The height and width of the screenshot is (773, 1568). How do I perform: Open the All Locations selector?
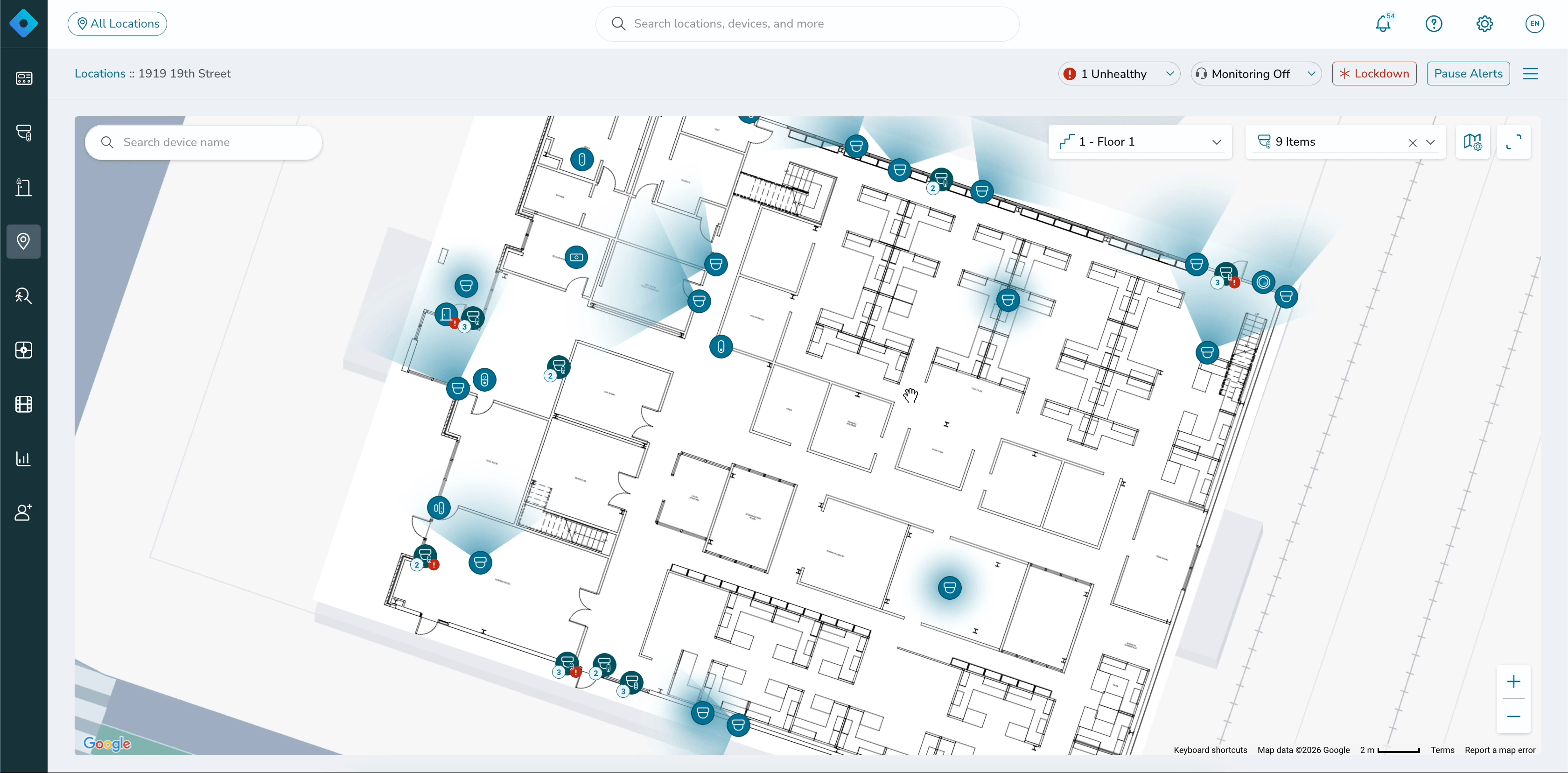pyautogui.click(x=118, y=24)
